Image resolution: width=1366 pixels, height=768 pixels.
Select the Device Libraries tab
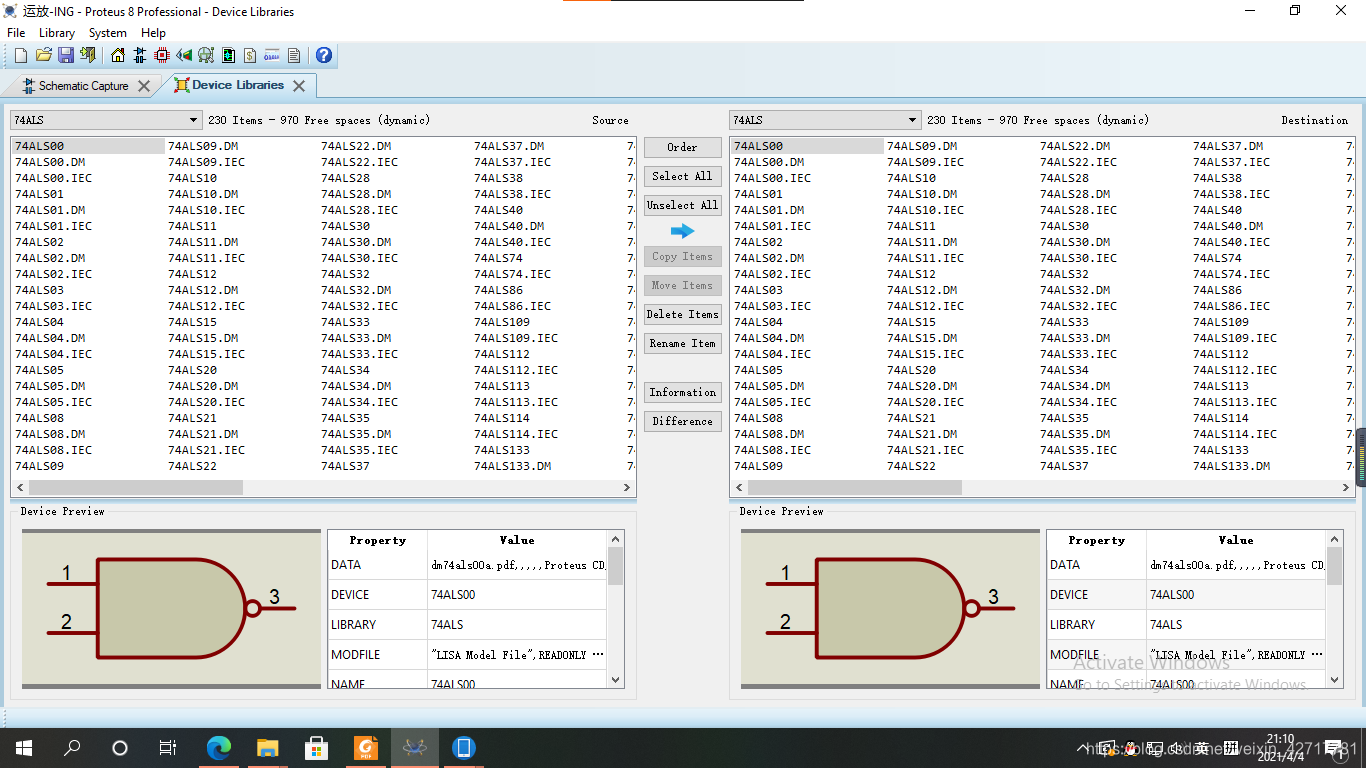[238, 85]
